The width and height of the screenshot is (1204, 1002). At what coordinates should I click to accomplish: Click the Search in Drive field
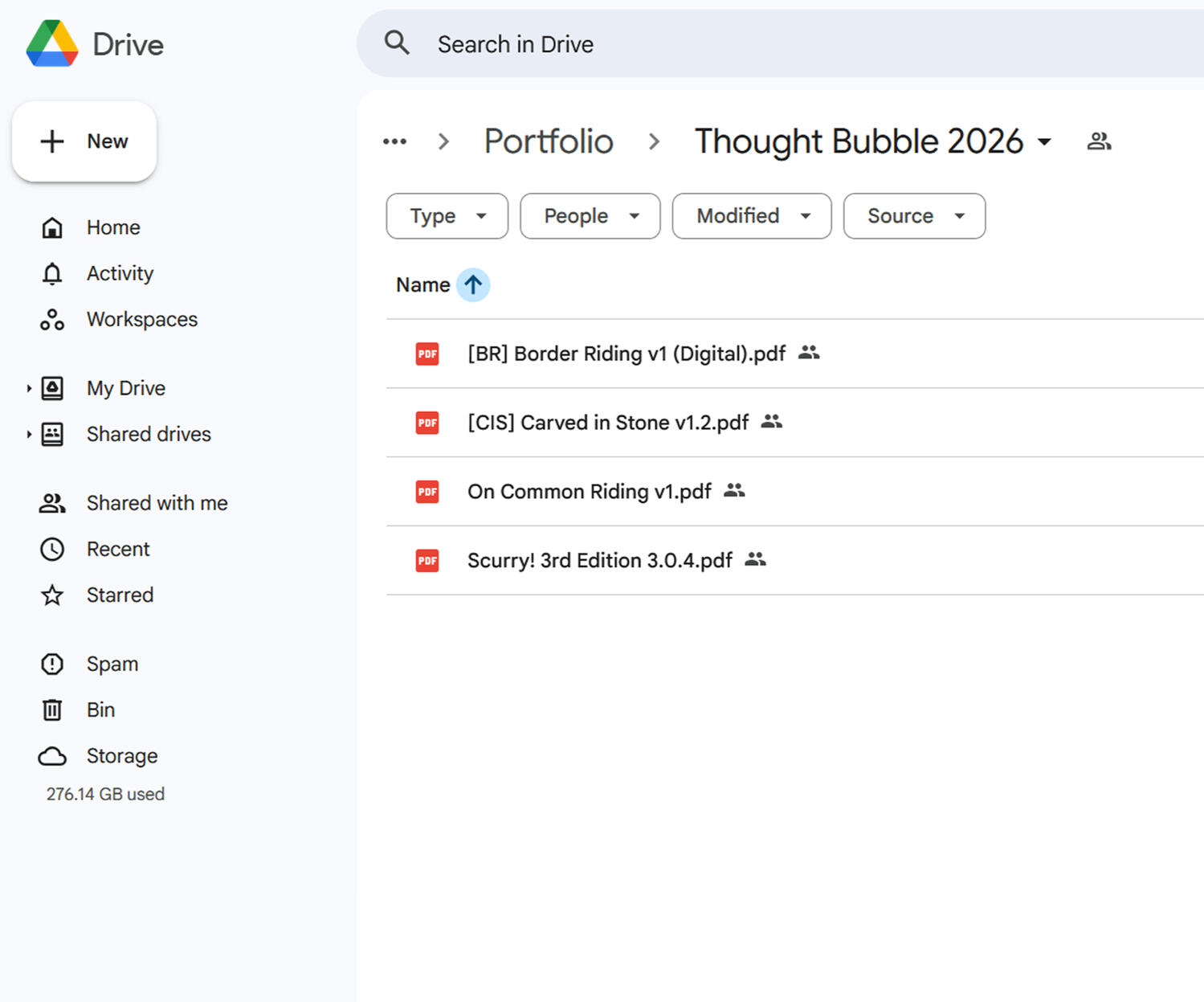pos(723,44)
